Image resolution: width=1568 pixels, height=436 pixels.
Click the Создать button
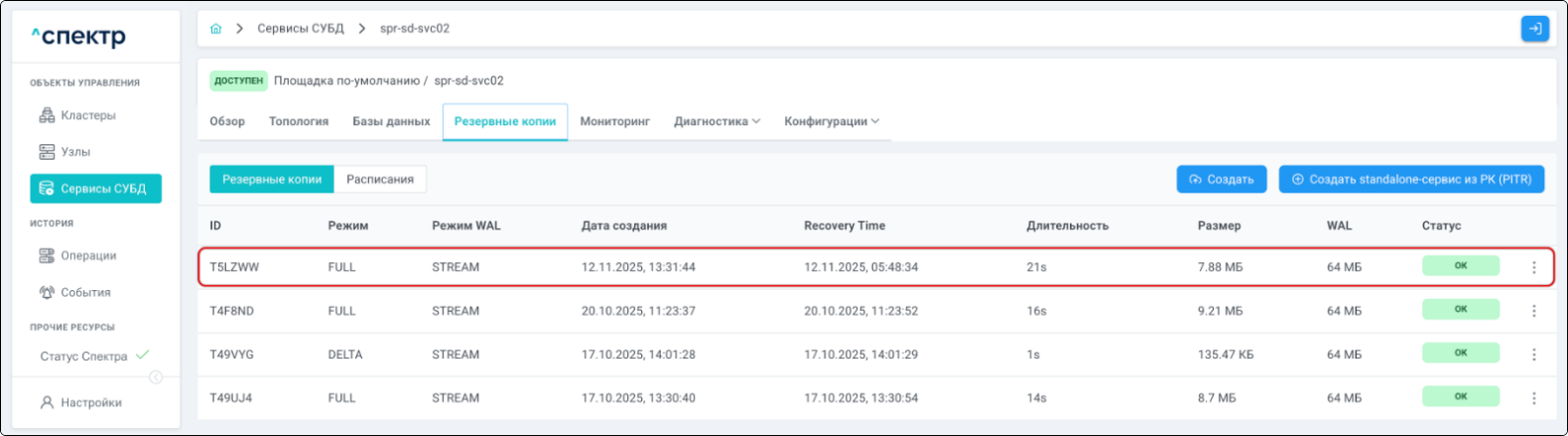pos(1221,180)
